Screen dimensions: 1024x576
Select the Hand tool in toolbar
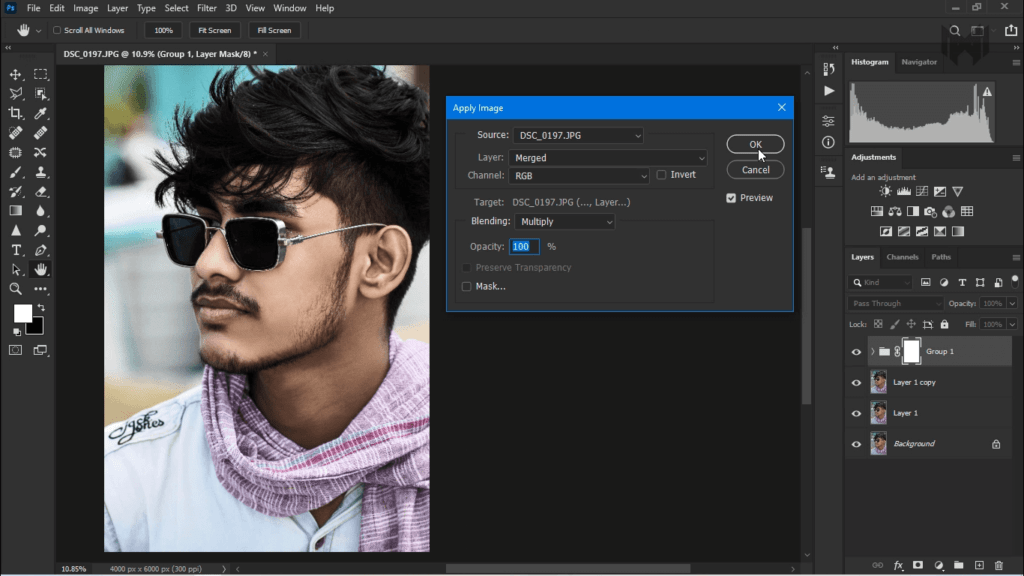[40, 269]
